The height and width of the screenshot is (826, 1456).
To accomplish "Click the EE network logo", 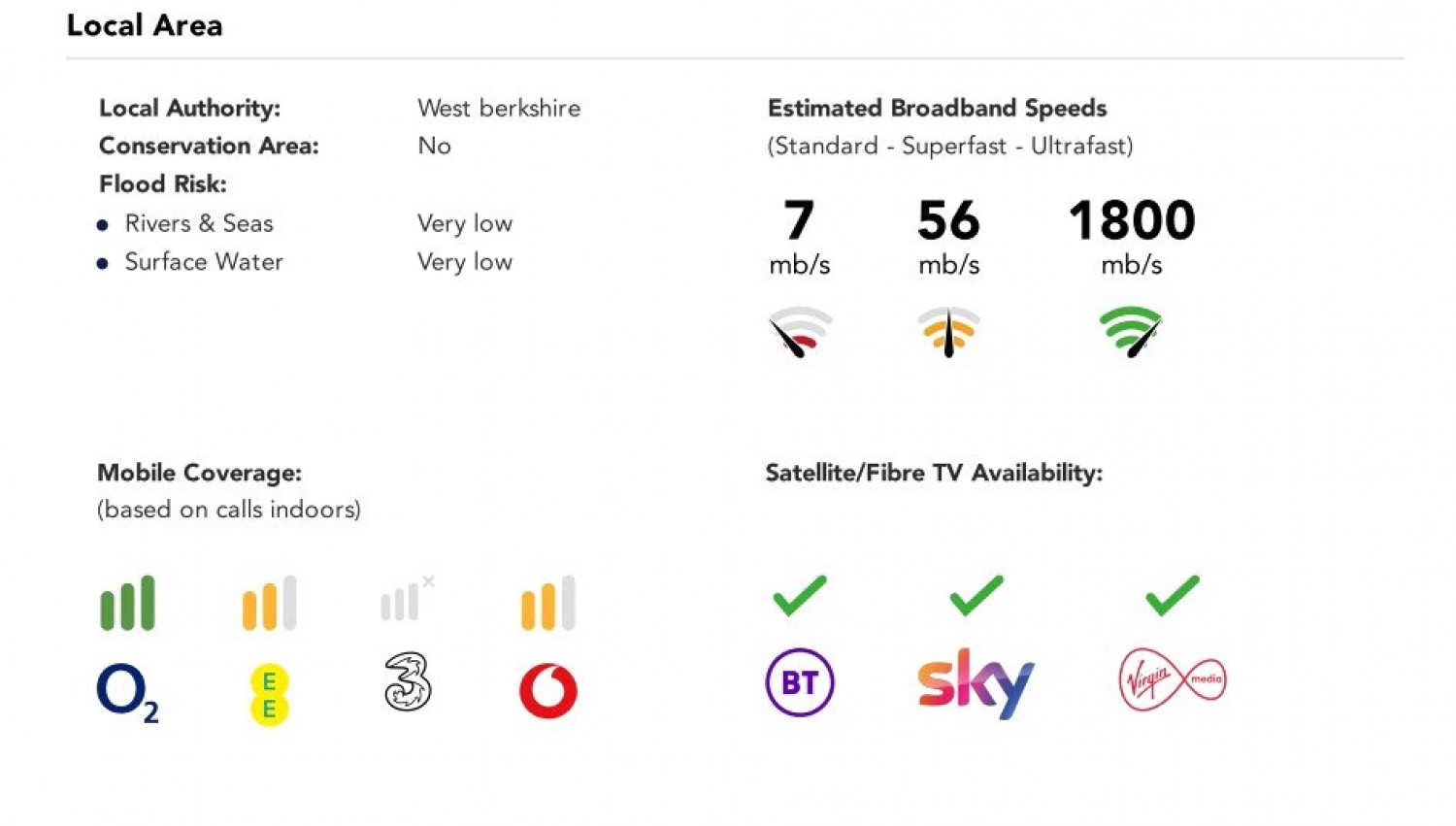I will (269, 695).
